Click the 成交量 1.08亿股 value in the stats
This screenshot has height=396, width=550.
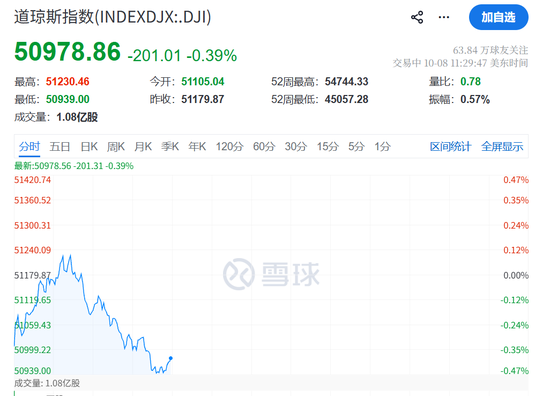pos(77,117)
